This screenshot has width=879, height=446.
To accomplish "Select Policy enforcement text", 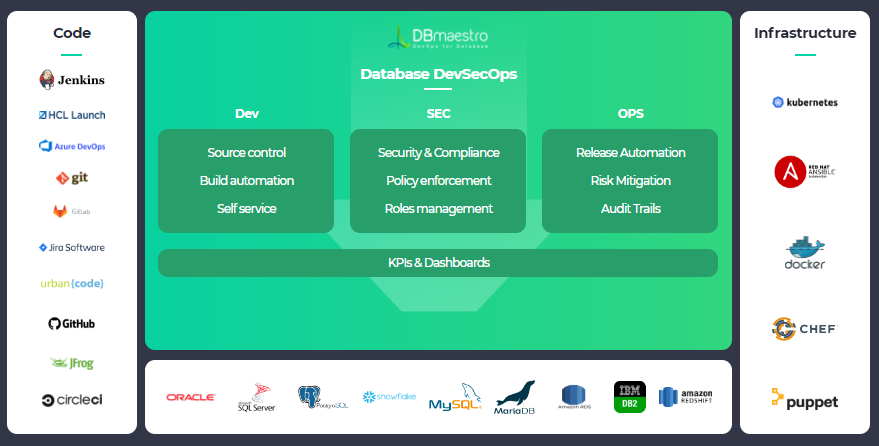I will click(x=438, y=180).
